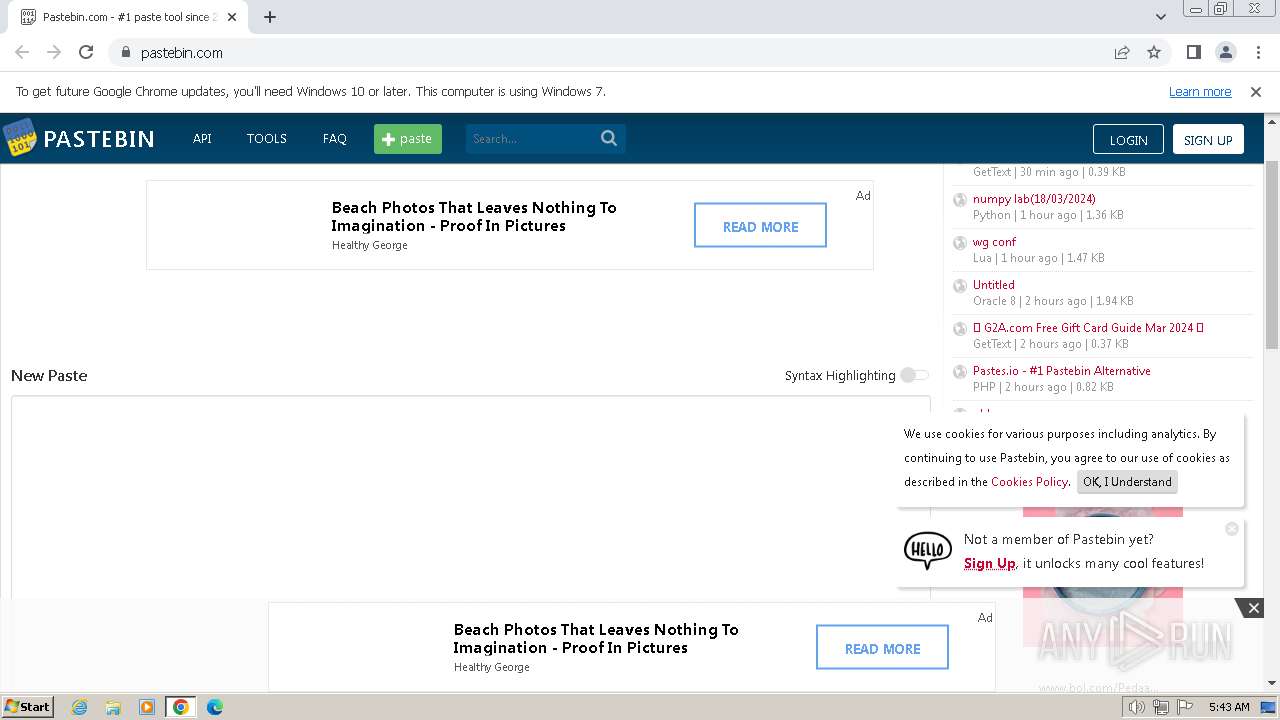1280x720 pixels.
Task: Click the SIGN UP button
Action: (x=1208, y=139)
